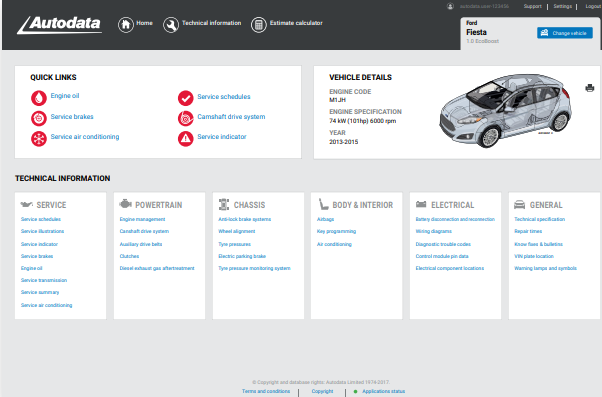The width and height of the screenshot is (602, 397).
Task: Open the Repair times link
Action: tap(528, 231)
